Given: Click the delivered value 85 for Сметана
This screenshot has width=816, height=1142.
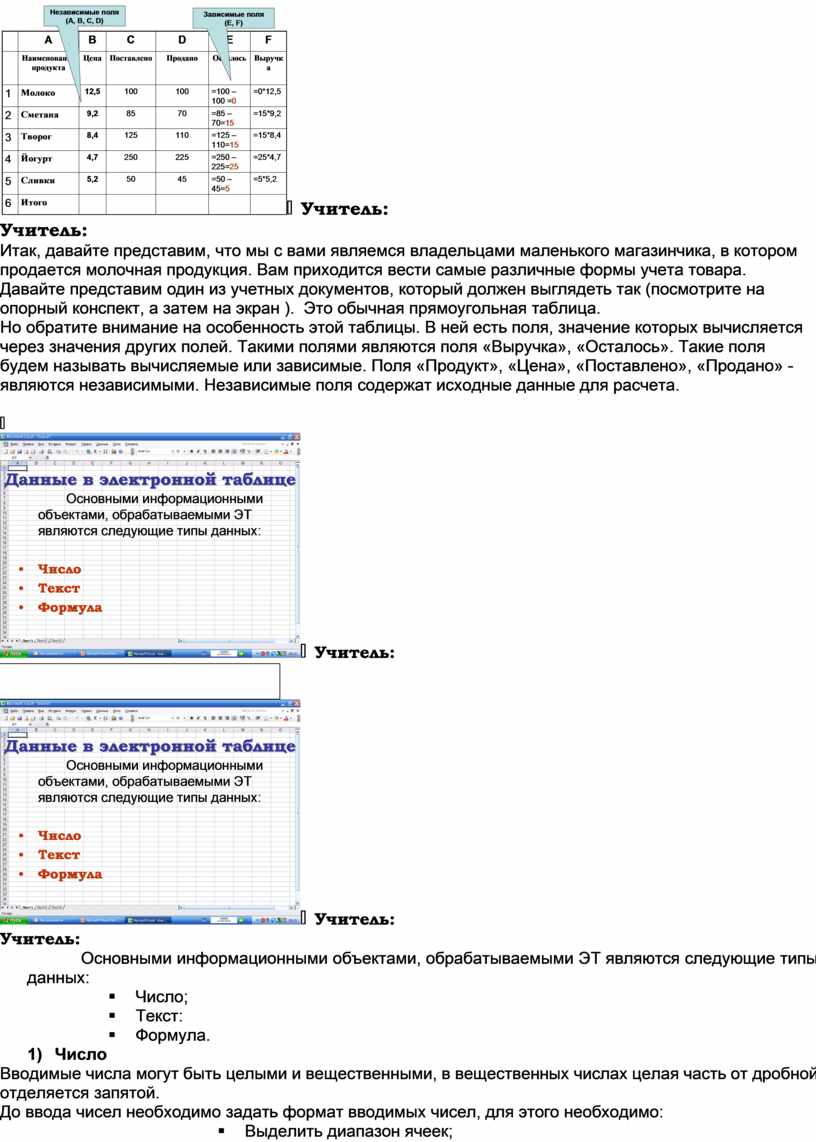Looking at the screenshot, I should 130,118.
